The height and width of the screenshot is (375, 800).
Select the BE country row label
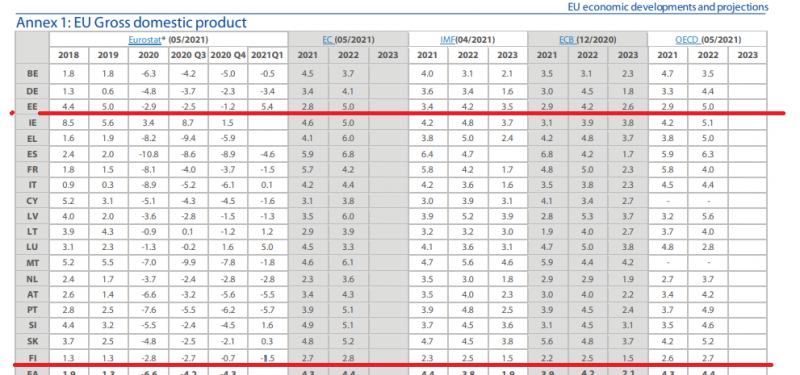(32, 73)
